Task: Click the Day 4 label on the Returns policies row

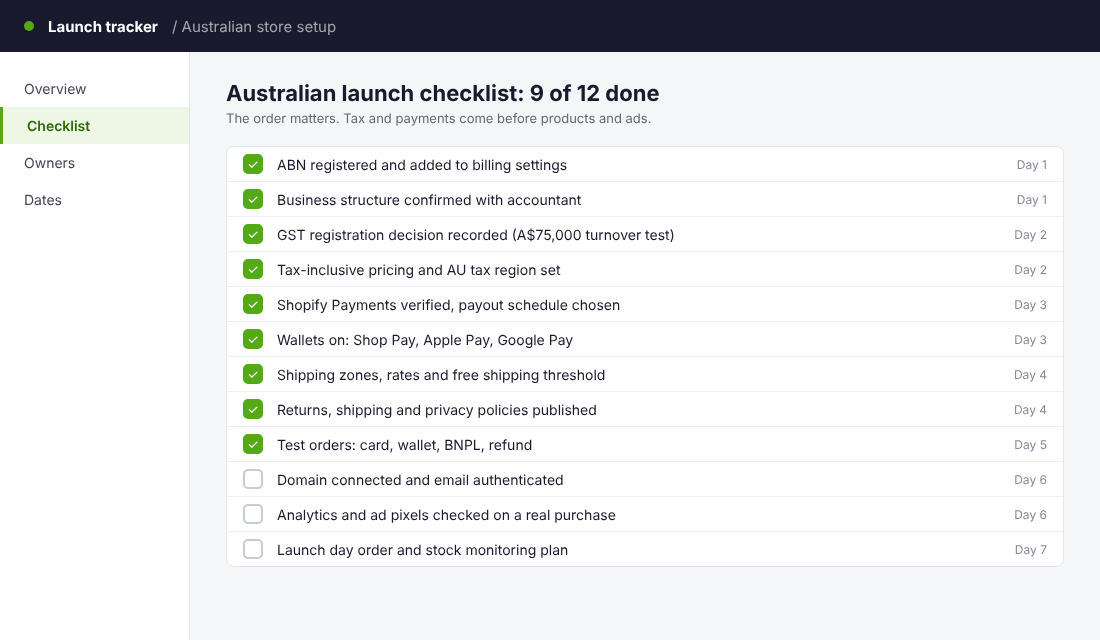Action: click(x=1030, y=410)
